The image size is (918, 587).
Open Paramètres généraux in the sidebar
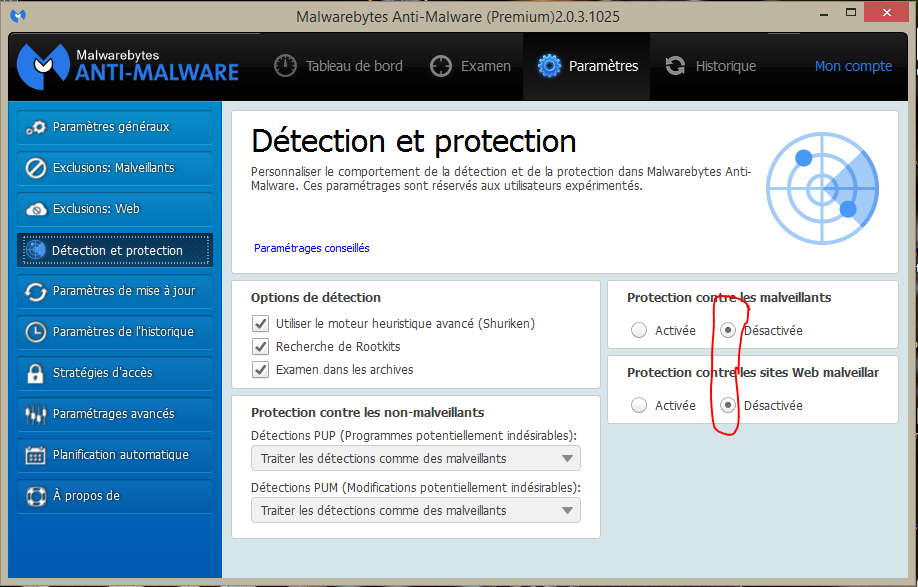pyautogui.click(x=115, y=127)
